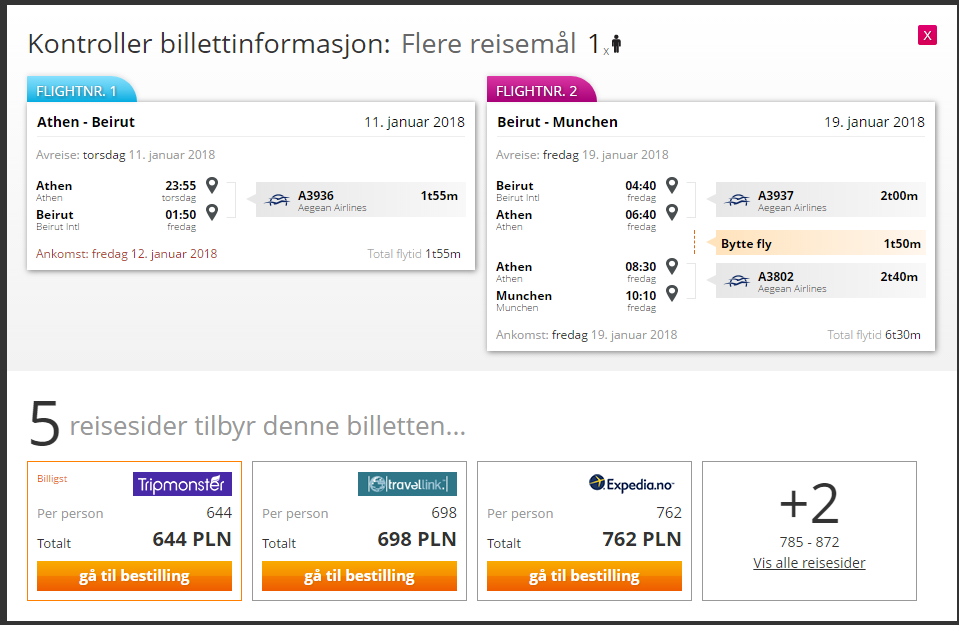
Task: Click the map pin beside the 10:10 arrival
Action: click(672, 294)
